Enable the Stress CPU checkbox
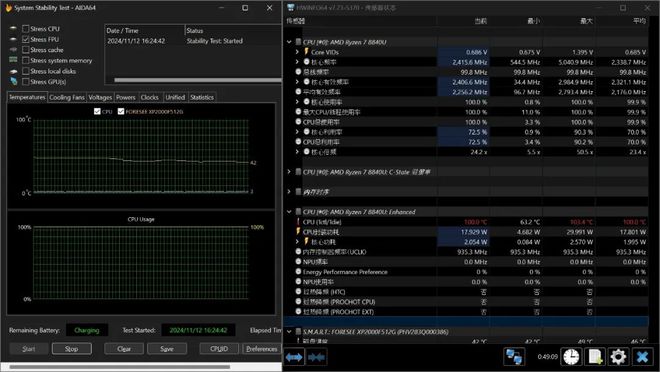Image resolution: width=660 pixels, height=372 pixels. coord(26,29)
